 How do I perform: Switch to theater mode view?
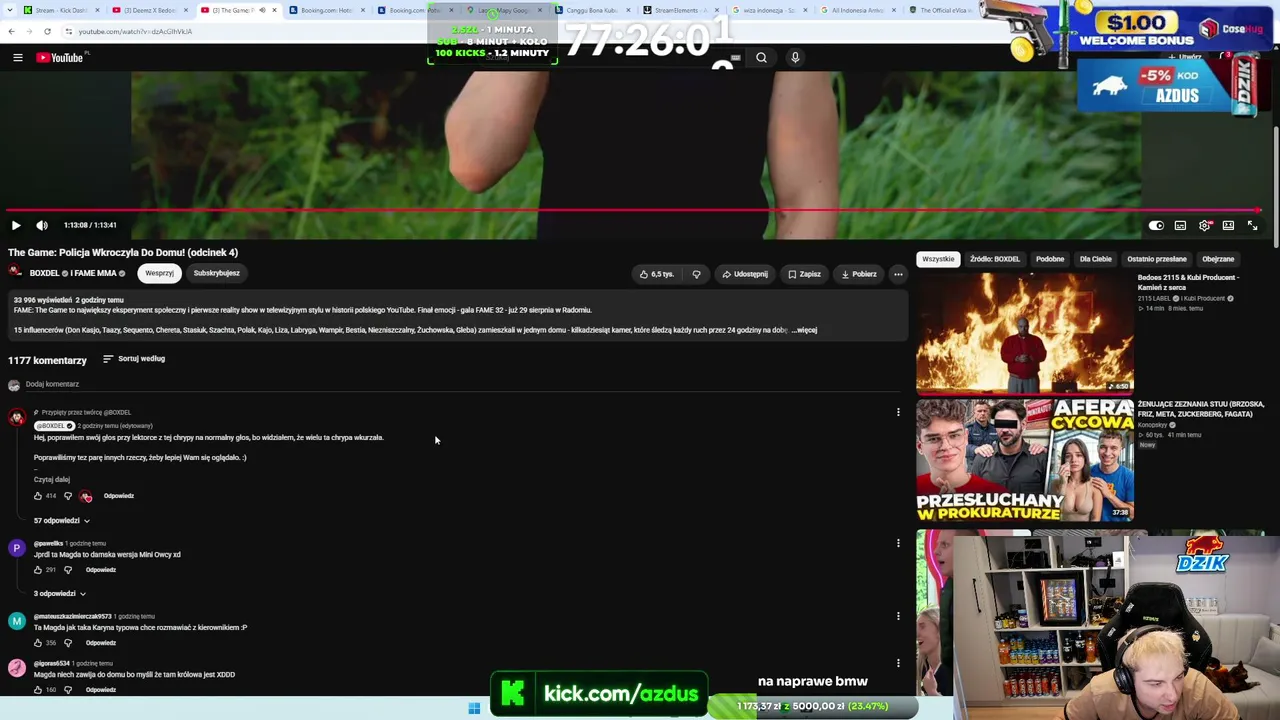1228,226
